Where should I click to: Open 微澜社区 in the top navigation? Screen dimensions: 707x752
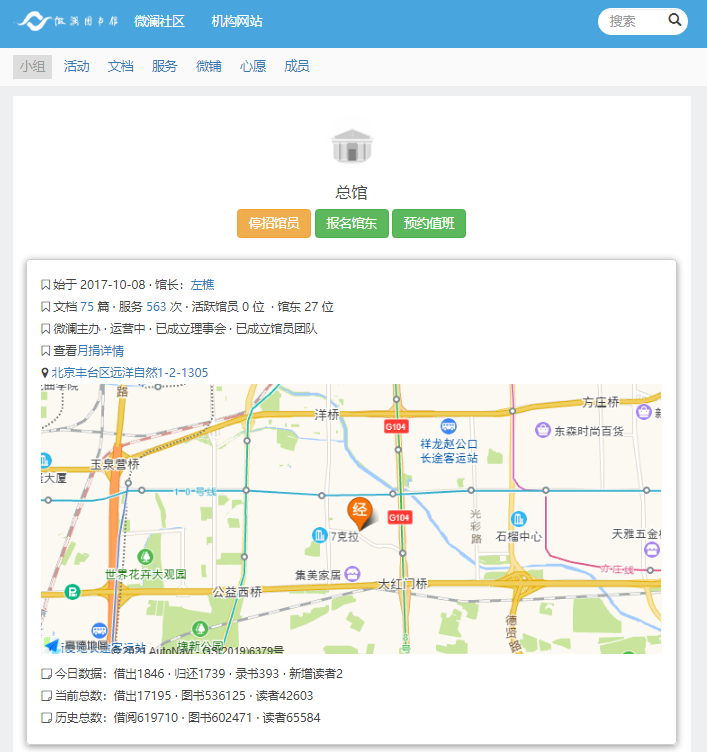point(159,21)
